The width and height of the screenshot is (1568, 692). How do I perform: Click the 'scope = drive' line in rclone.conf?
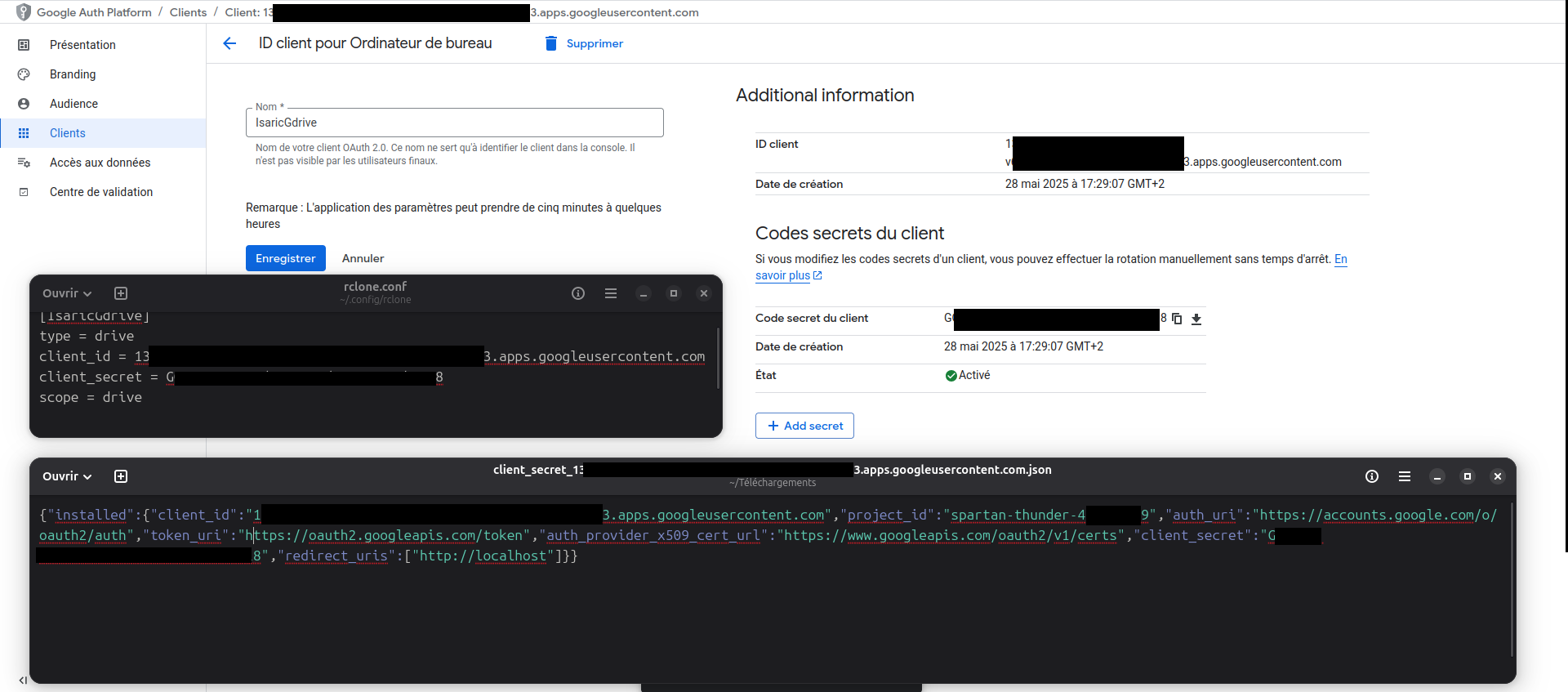[91, 397]
